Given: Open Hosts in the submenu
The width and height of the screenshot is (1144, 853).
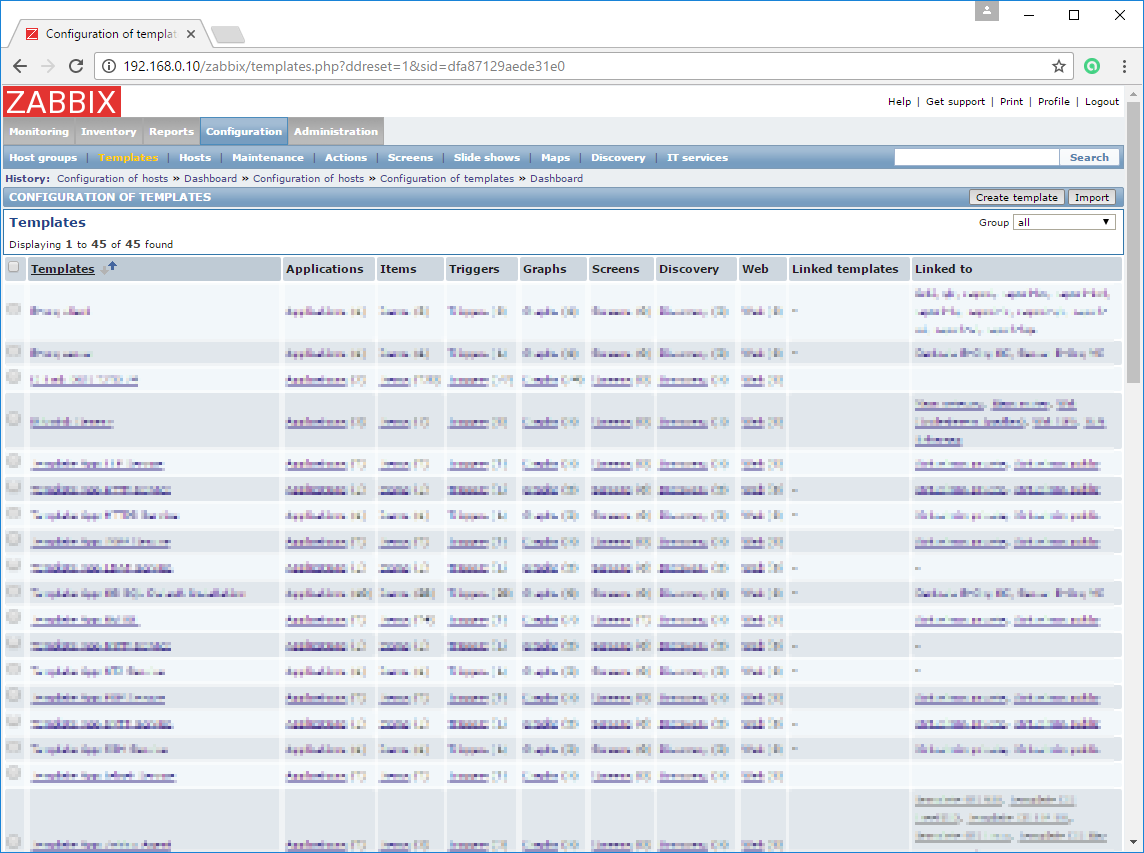Looking at the screenshot, I should 195,158.
